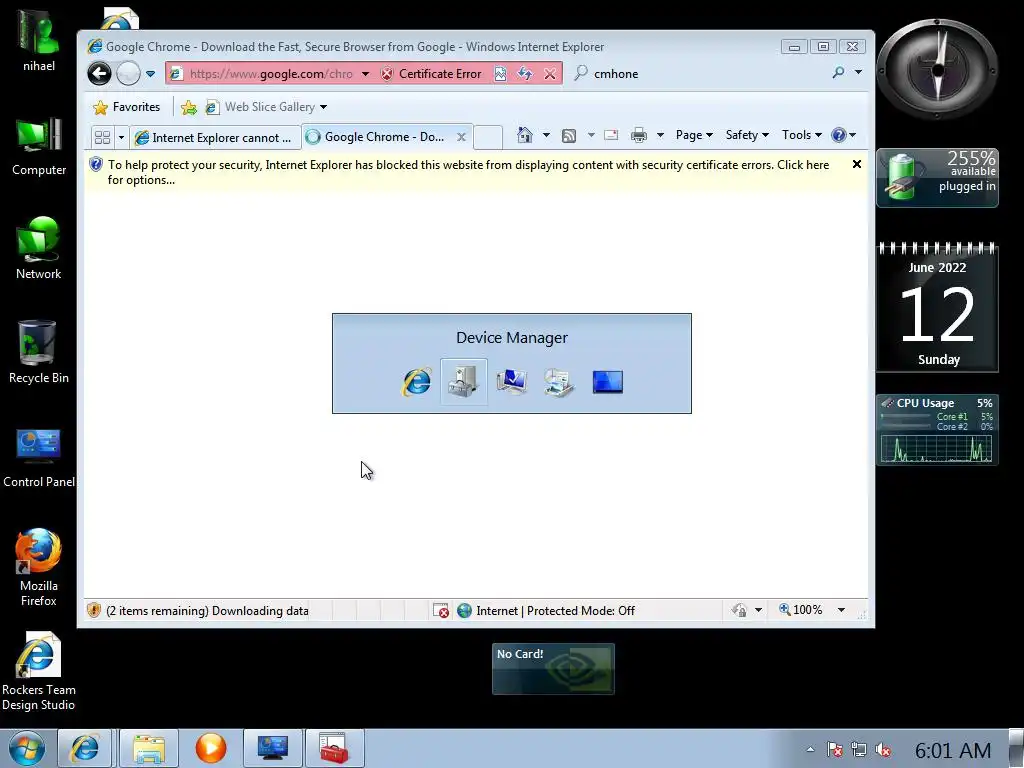The height and width of the screenshot is (768, 1024).
Task: Expand the zoom level dropdown arrow
Action: click(x=841, y=610)
